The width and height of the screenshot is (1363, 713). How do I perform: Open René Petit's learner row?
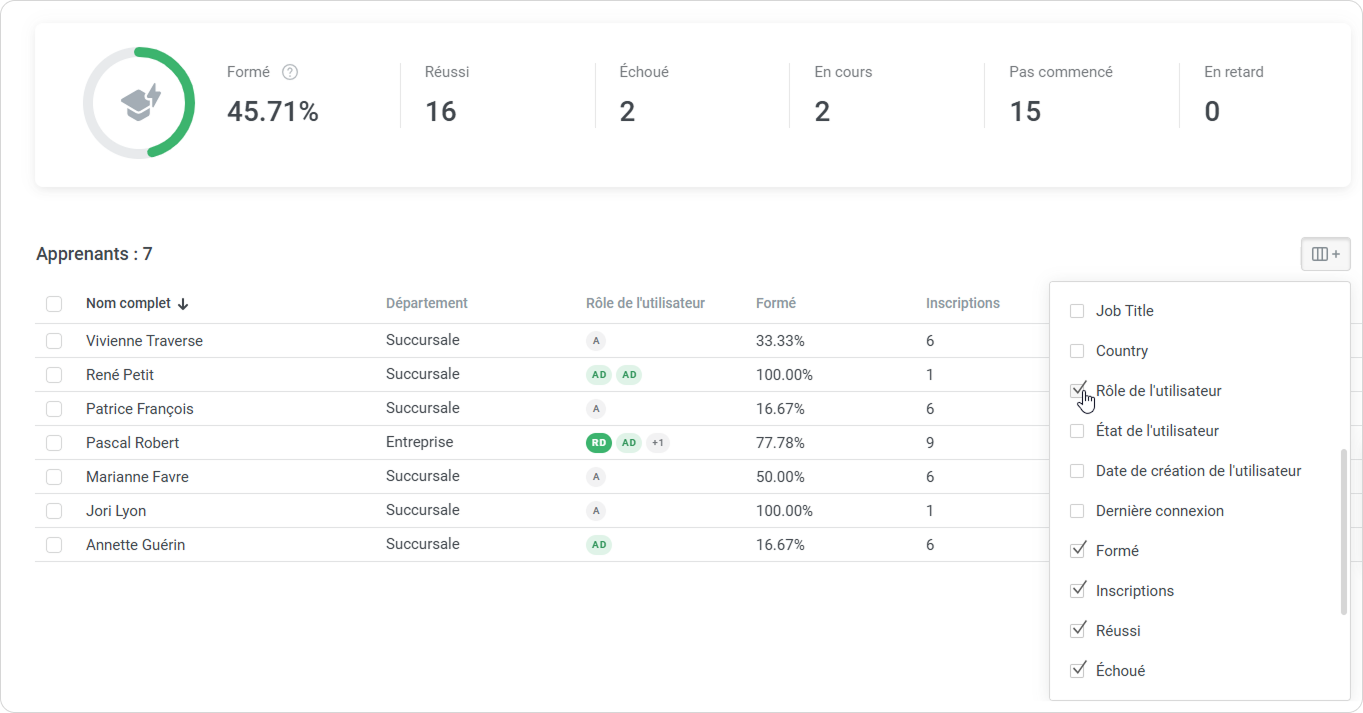120,375
